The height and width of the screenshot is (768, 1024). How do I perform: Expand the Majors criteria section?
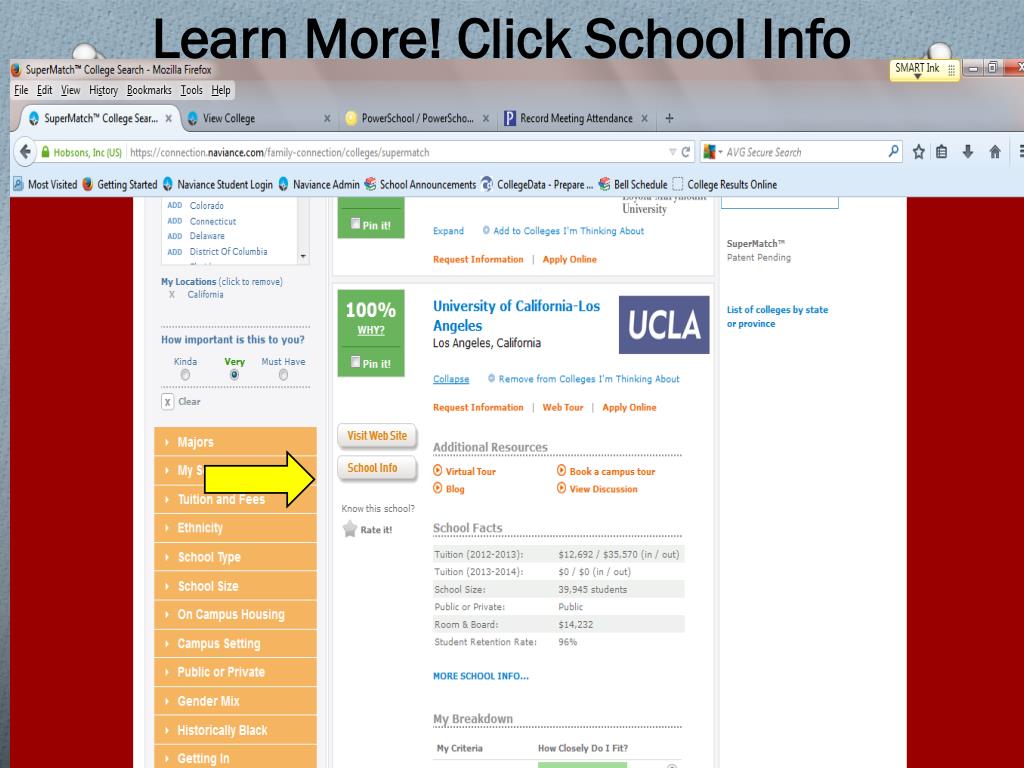pos(235,442)
